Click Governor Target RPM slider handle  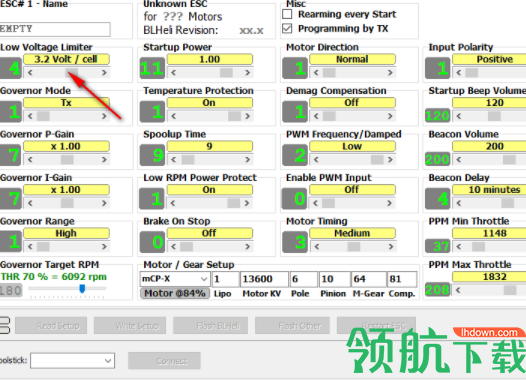point(82,288)
